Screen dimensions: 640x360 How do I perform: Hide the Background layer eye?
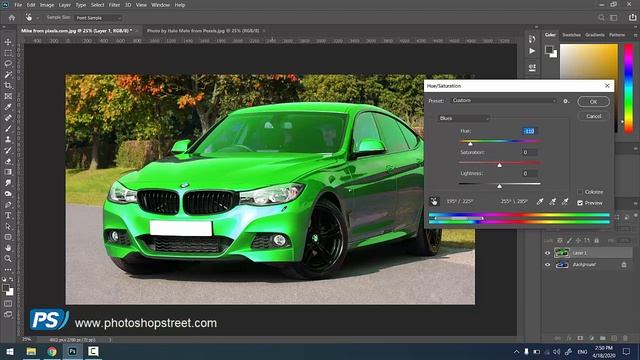(x=547, y=264)
